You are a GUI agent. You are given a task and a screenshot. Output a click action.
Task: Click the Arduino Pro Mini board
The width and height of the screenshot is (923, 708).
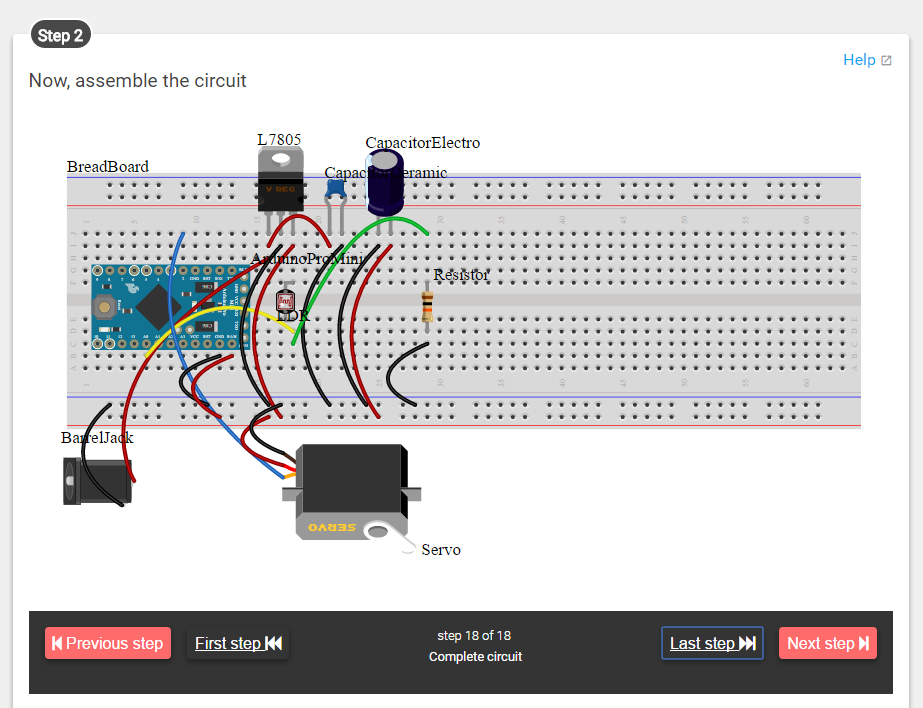point(160,305)
